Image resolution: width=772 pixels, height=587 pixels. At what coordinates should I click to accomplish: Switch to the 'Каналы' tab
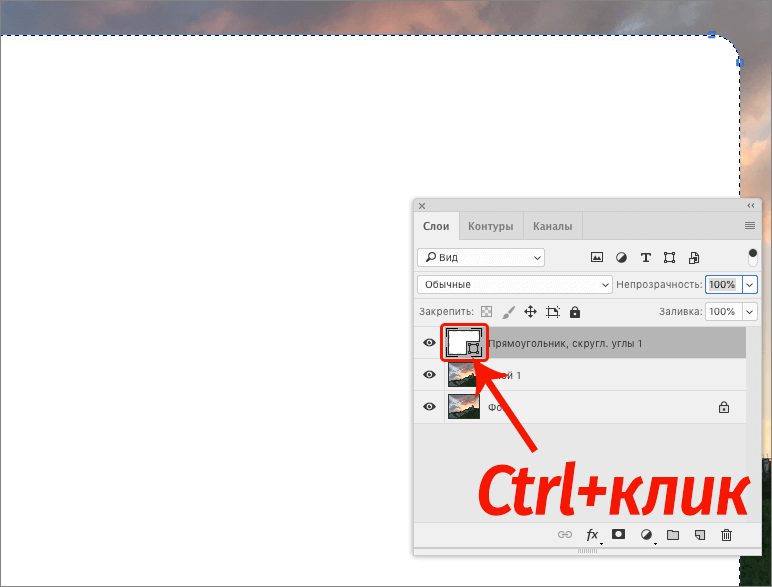click(552, 226)
